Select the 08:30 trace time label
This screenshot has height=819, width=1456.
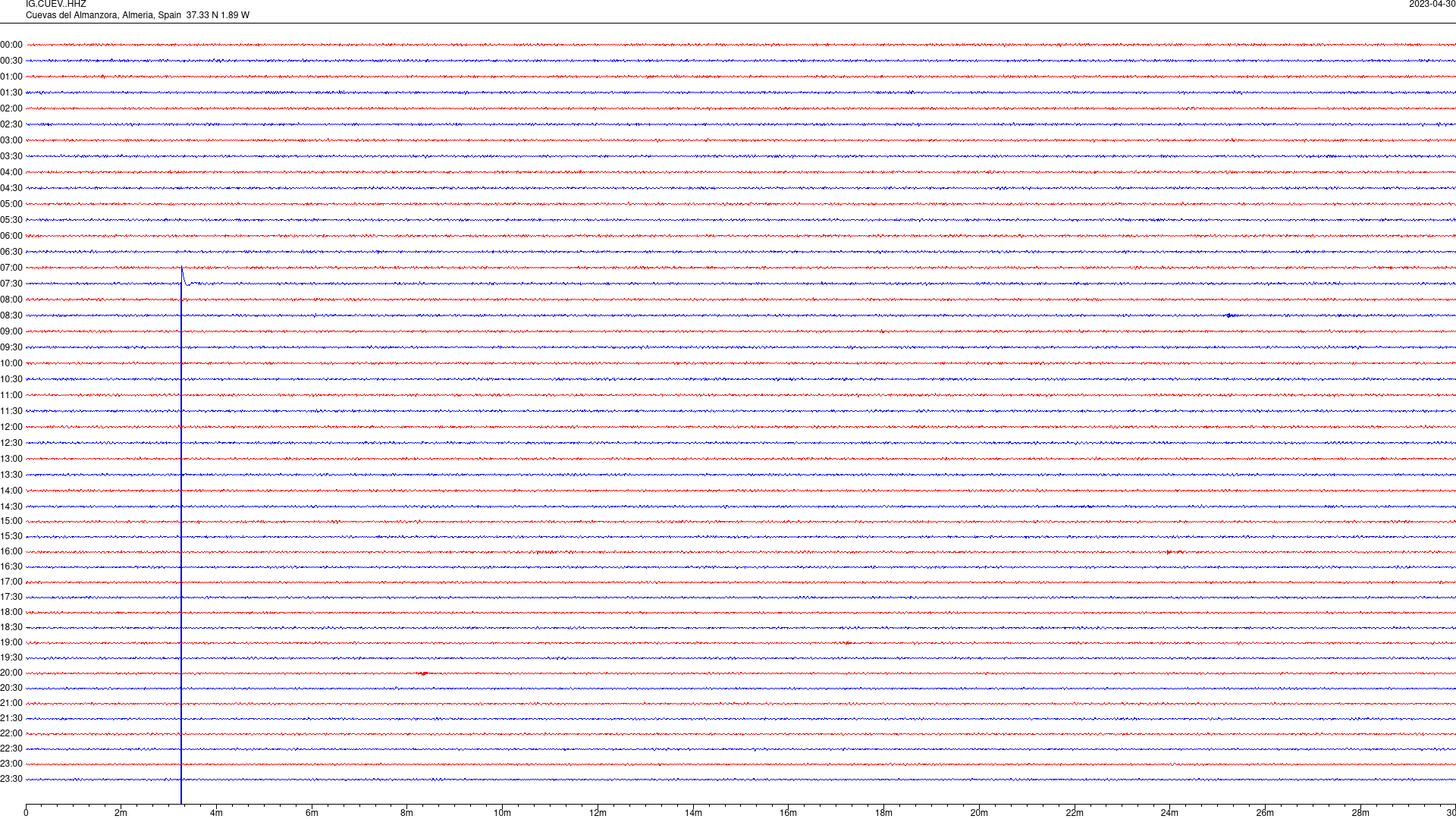[x=11, y=315]
